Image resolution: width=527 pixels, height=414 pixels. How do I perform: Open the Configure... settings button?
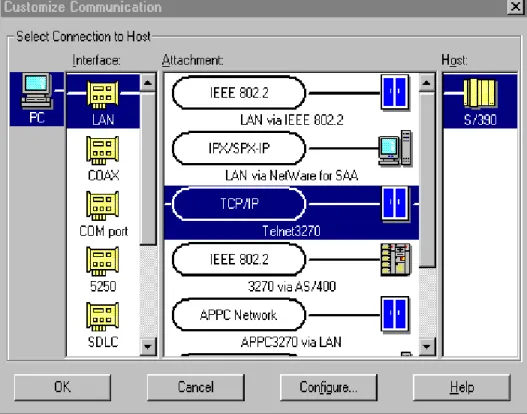click(x=328, y=387)
